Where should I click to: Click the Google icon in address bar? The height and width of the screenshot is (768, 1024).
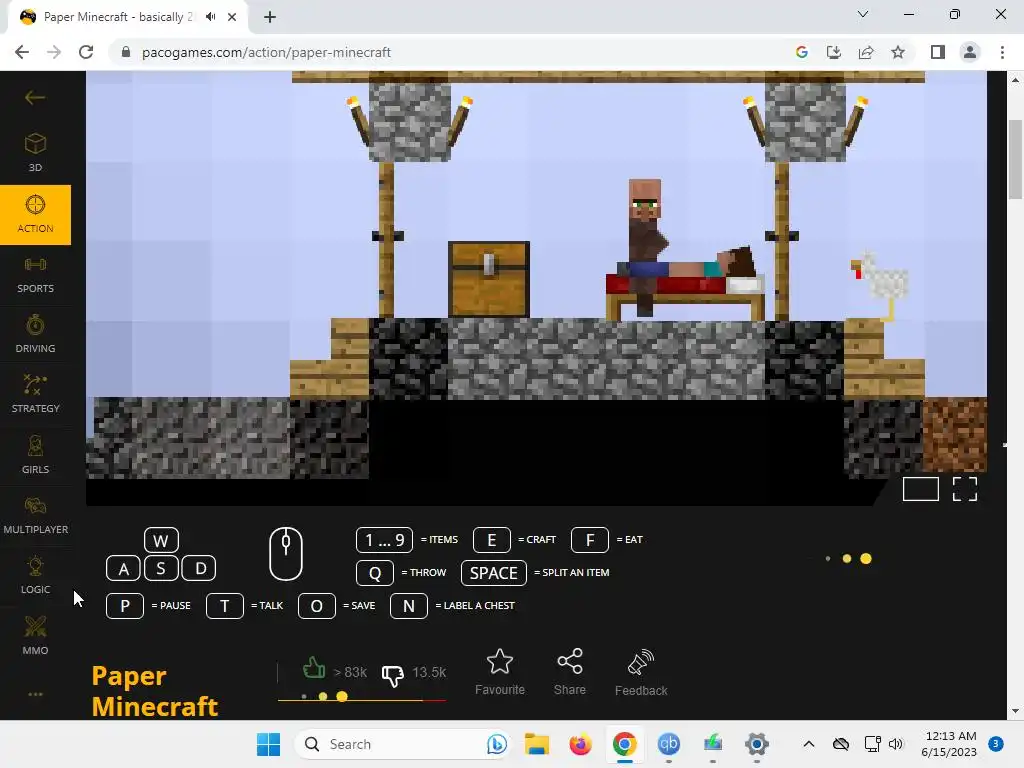(x=802, y=52)
